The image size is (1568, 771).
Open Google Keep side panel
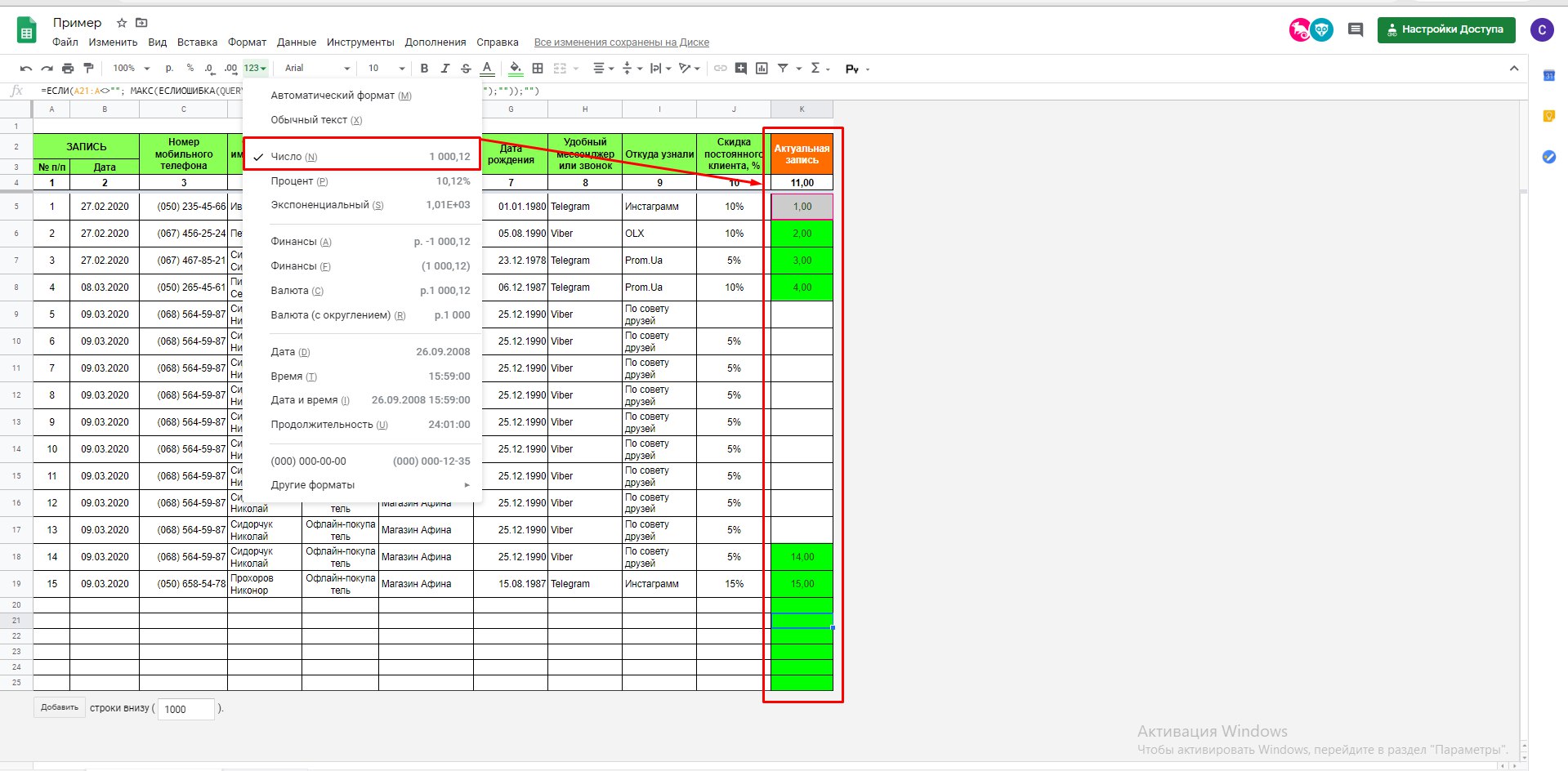click(1548, 116)
